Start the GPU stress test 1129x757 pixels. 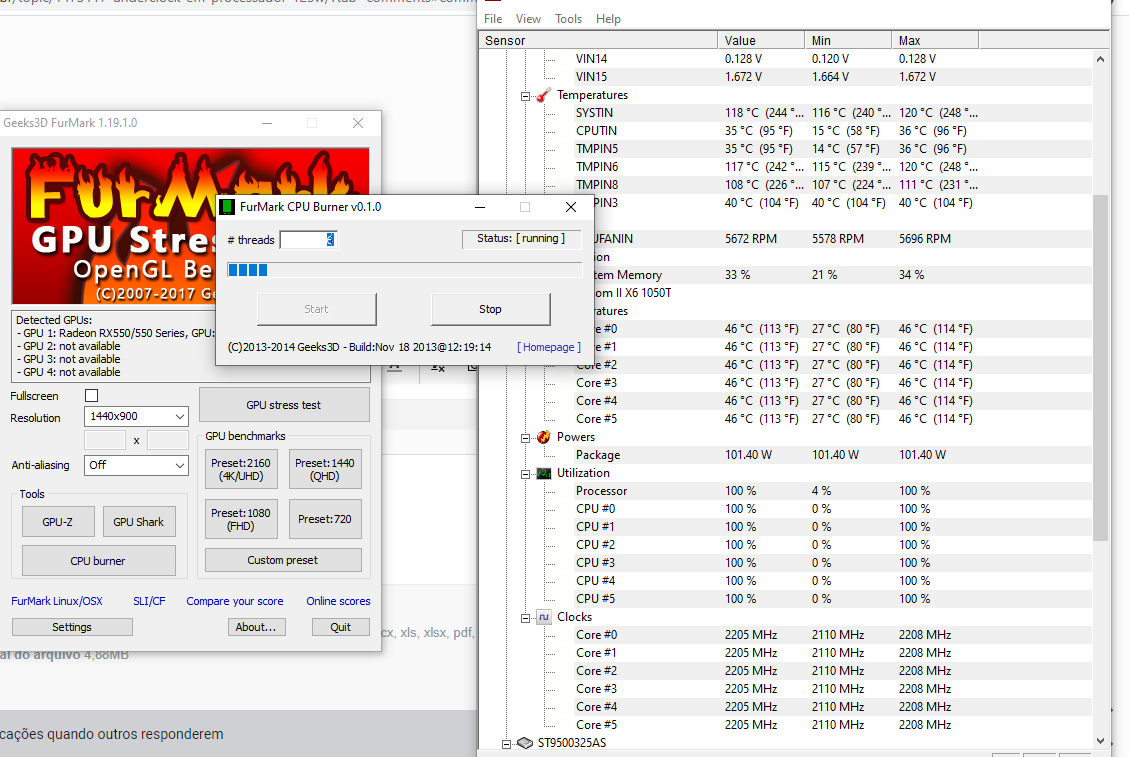coord(284,405)
